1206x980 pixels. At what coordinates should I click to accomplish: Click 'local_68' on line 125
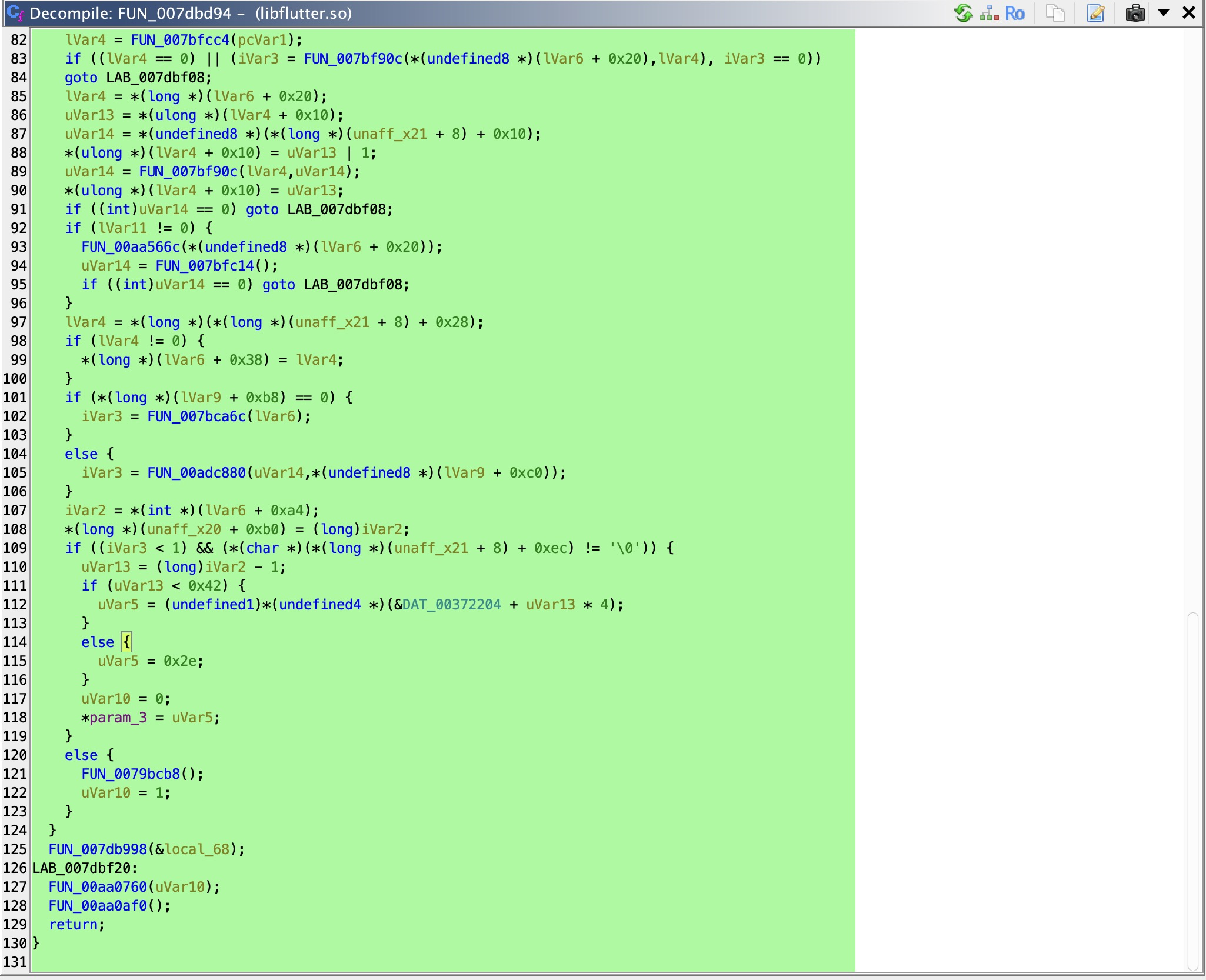pyautogui.click(x=197, y=849)
